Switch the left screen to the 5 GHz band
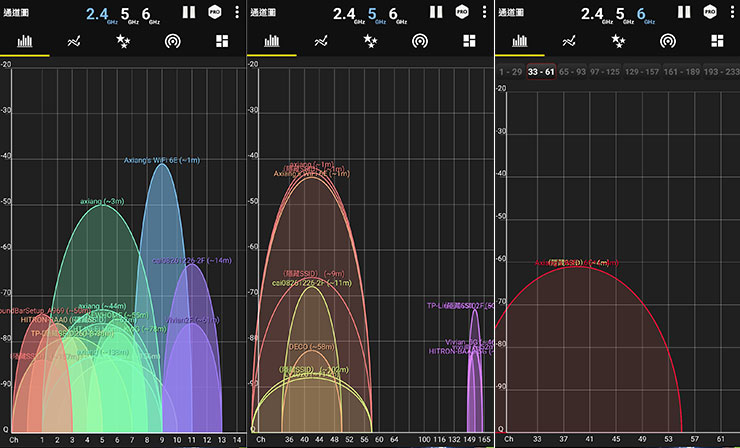Screen dimensions: 740x448 pos(123,13)
